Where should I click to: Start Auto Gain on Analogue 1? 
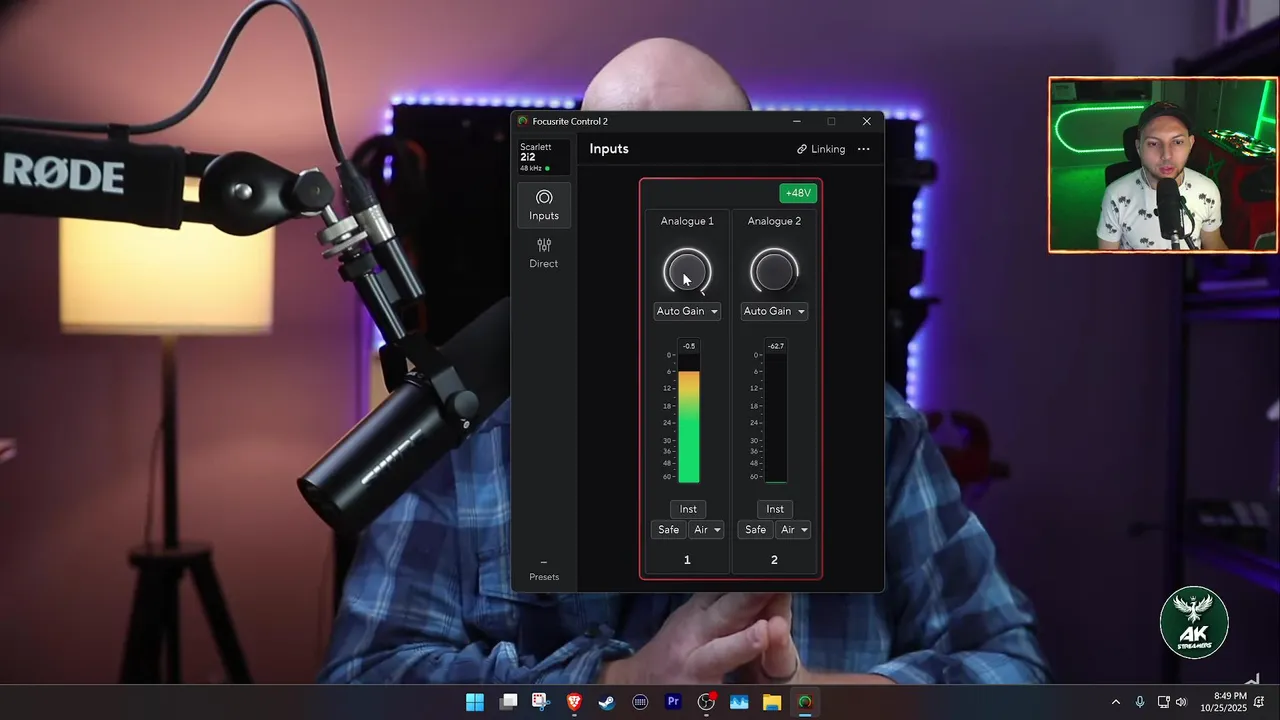pyautogui.click(x=680, y=311)
